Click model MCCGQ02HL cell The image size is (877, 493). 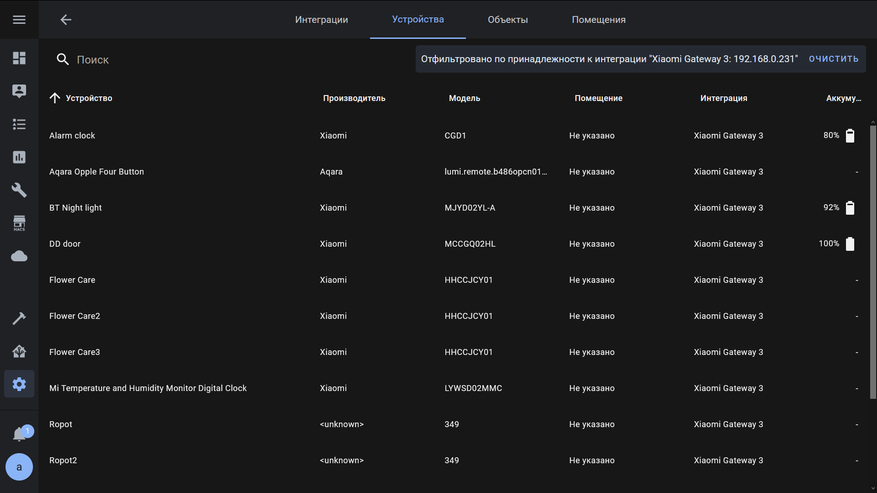(470, 244)
